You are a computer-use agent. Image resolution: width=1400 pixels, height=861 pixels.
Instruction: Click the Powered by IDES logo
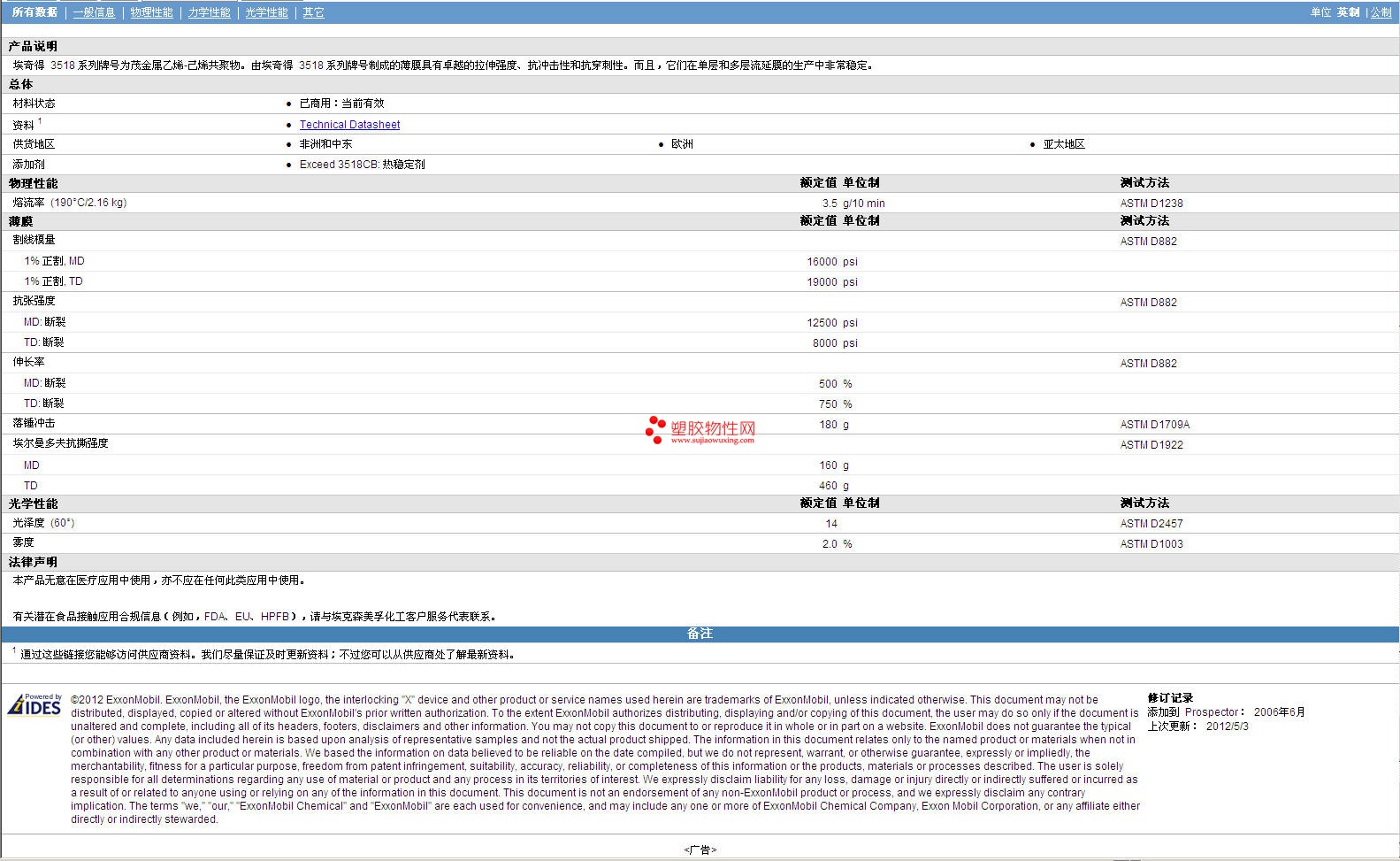click(x=34, y=704)
